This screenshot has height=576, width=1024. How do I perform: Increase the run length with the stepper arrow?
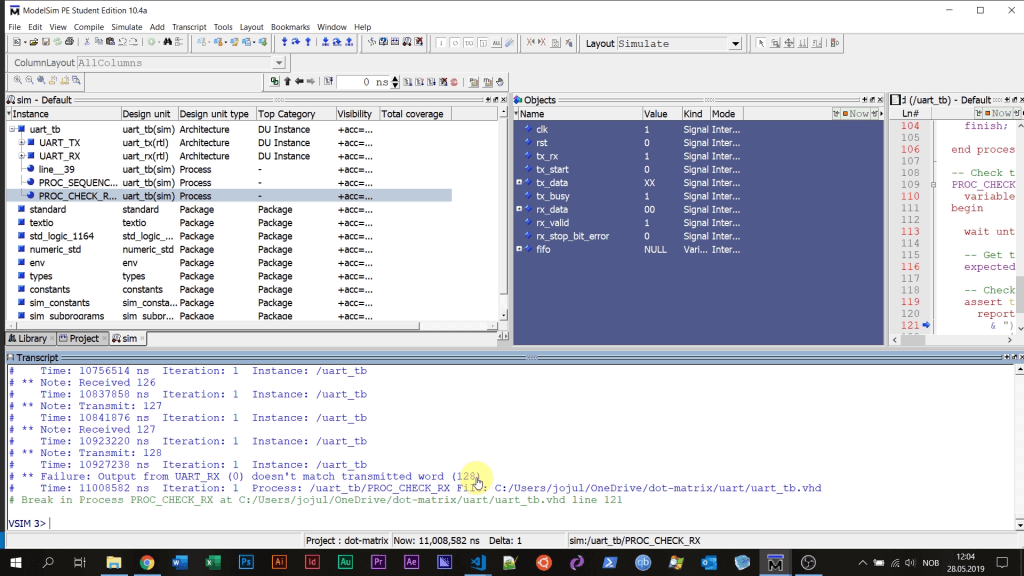pos(395,80)
